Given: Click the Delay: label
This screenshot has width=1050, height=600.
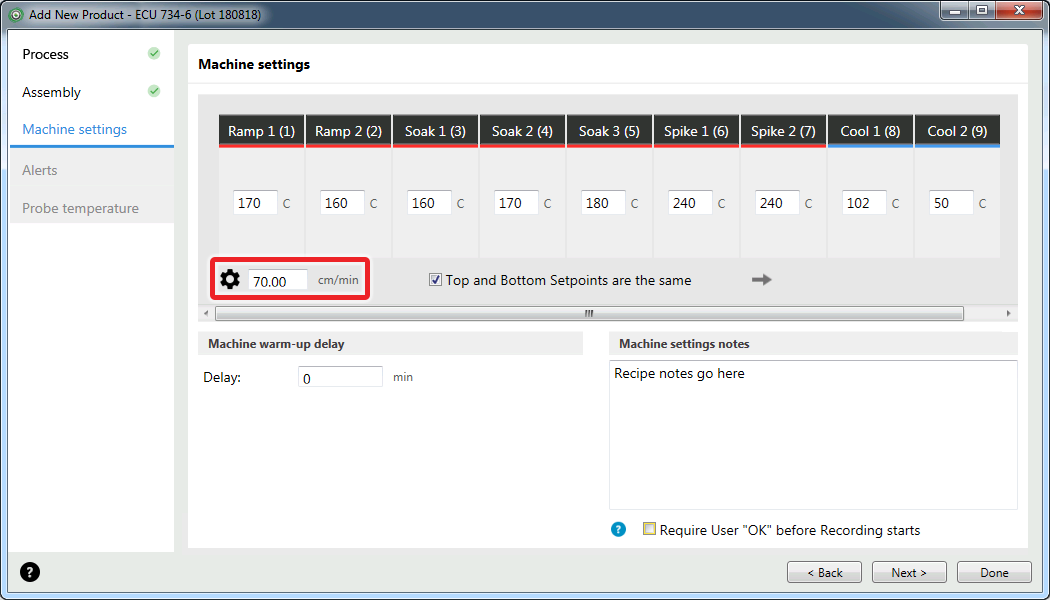Looking at the screenshot, I should (x=222, y=378).
